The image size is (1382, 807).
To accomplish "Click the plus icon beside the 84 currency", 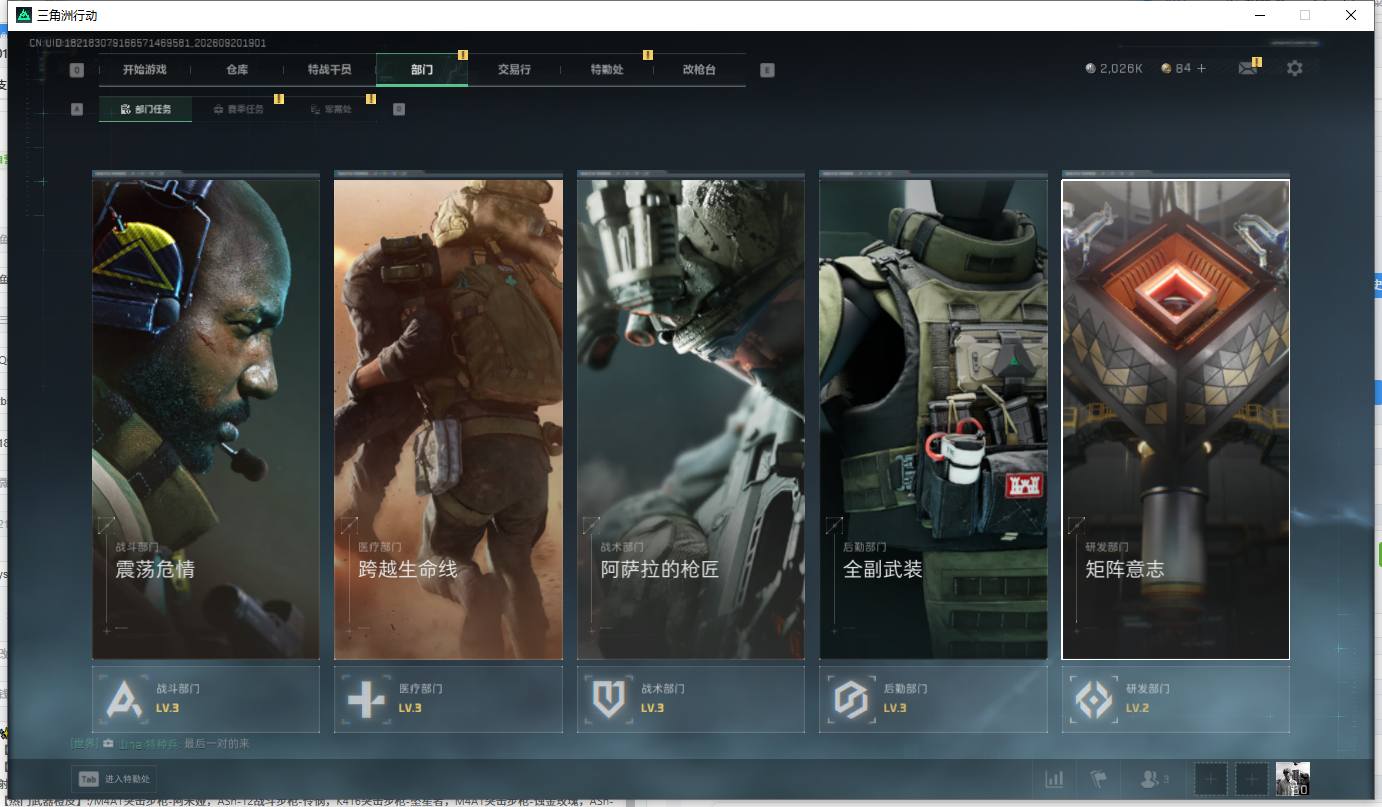I will click(x=1201, y=69).
